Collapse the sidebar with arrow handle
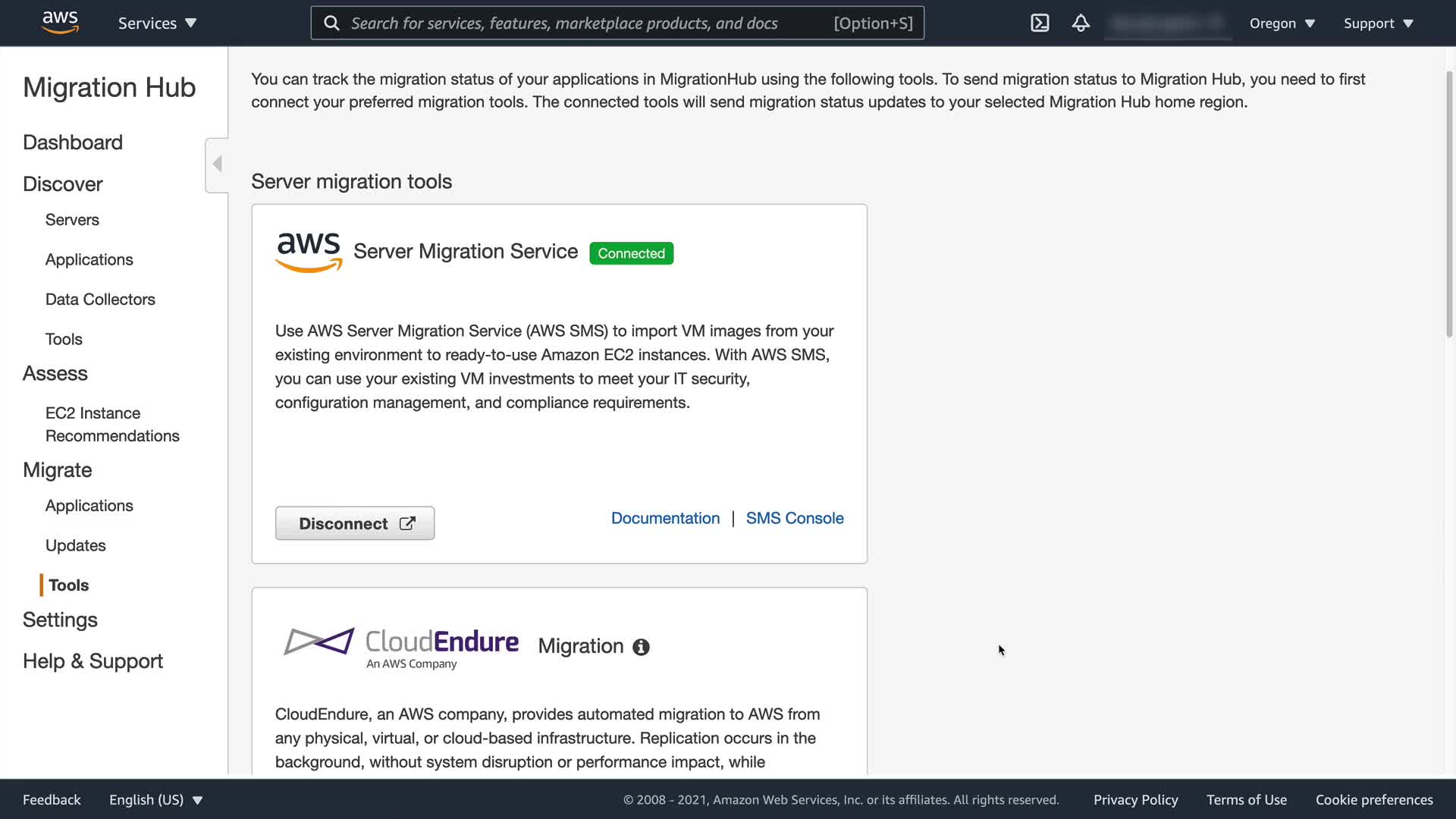1456x819 pixels. click(x=217, y=165)
